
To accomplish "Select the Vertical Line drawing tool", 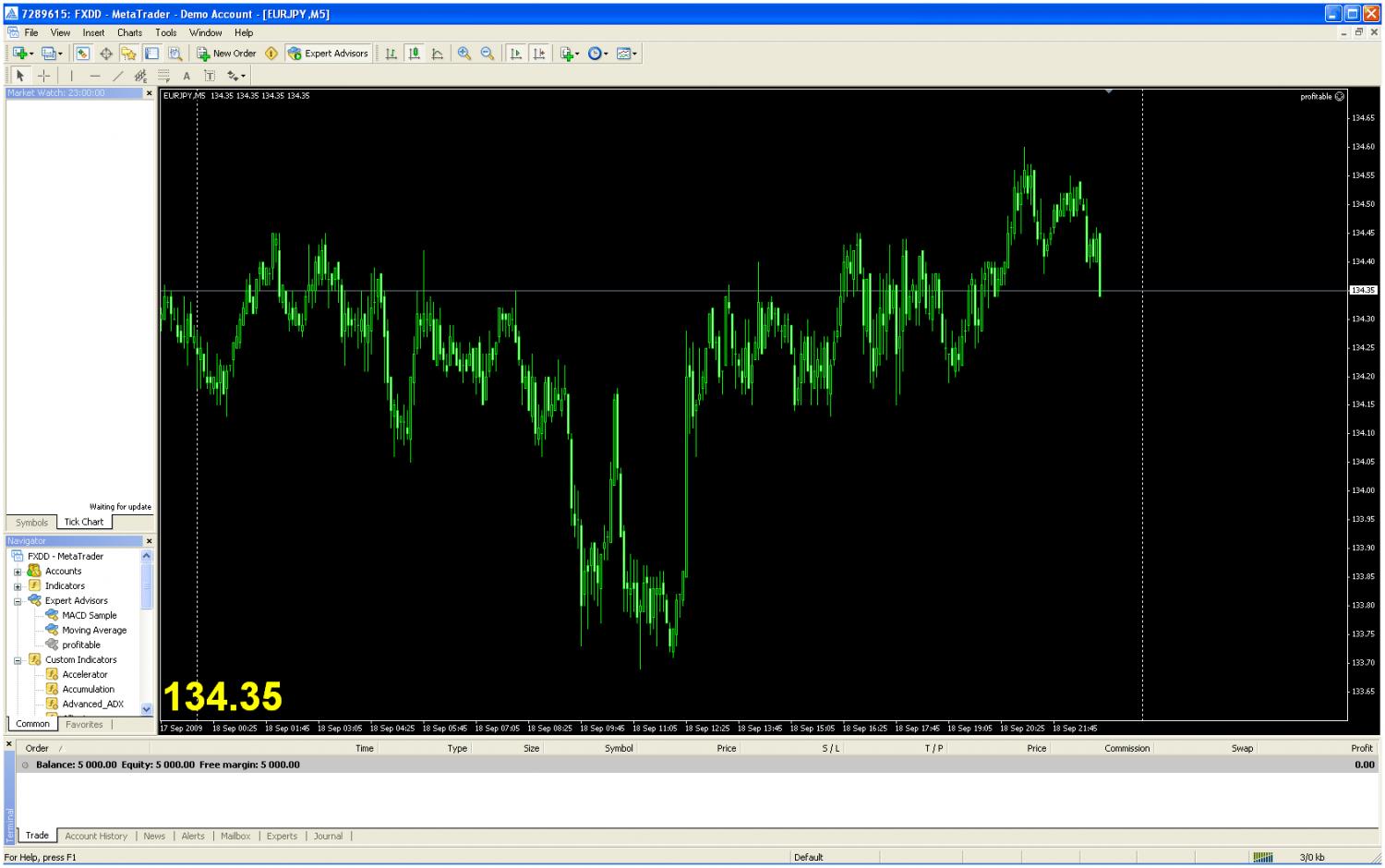I will tap(71, 76).
